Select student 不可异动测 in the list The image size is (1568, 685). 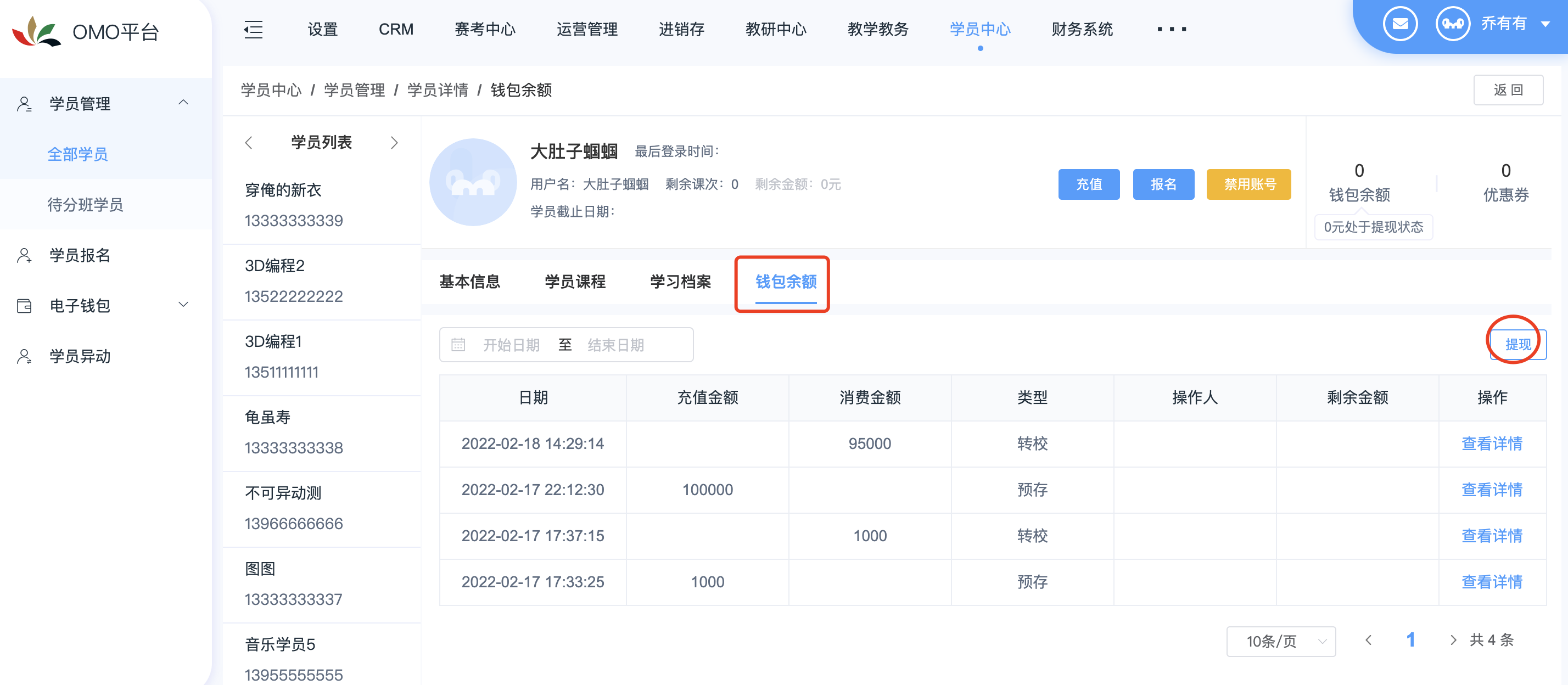pyautogui.click(x=321, y=509)
